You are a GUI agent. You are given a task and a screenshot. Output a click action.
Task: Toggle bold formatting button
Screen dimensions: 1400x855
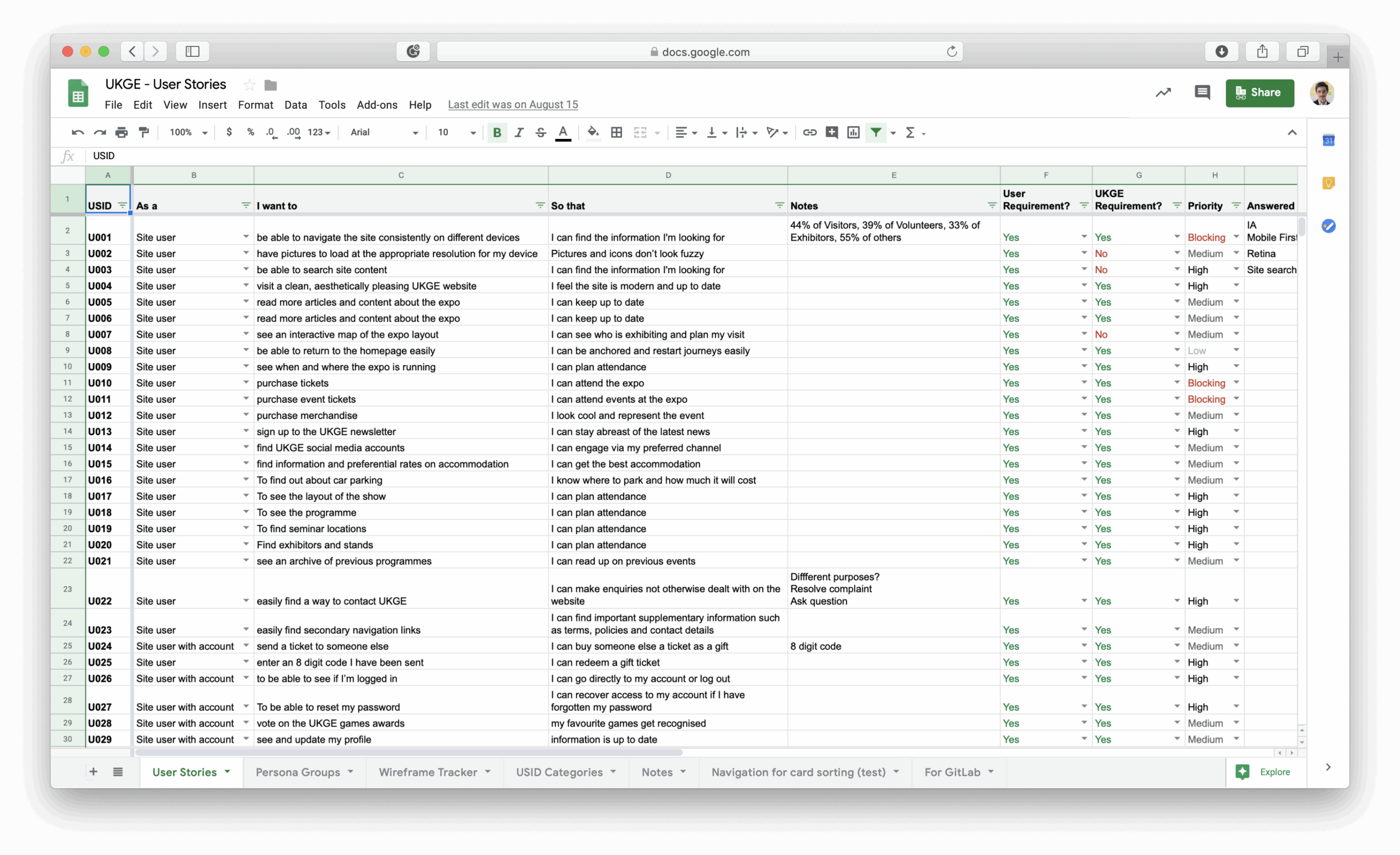pyautogui.click(x=497, y=132)
